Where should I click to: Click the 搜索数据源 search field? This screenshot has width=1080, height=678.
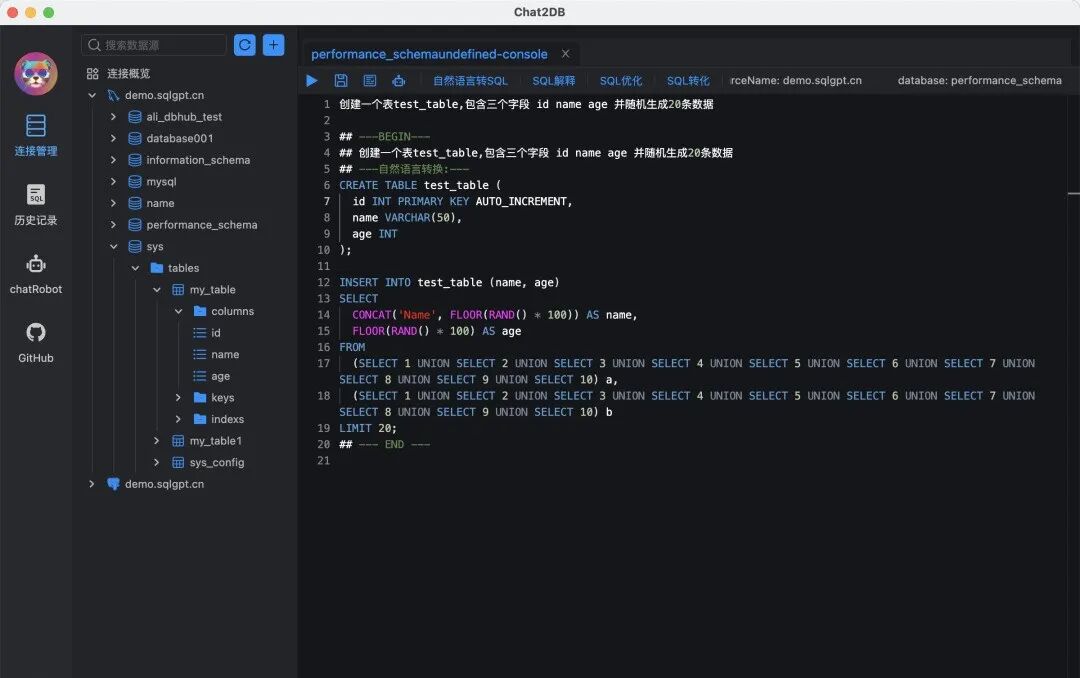pyautogui.click(x=154, y=45)
